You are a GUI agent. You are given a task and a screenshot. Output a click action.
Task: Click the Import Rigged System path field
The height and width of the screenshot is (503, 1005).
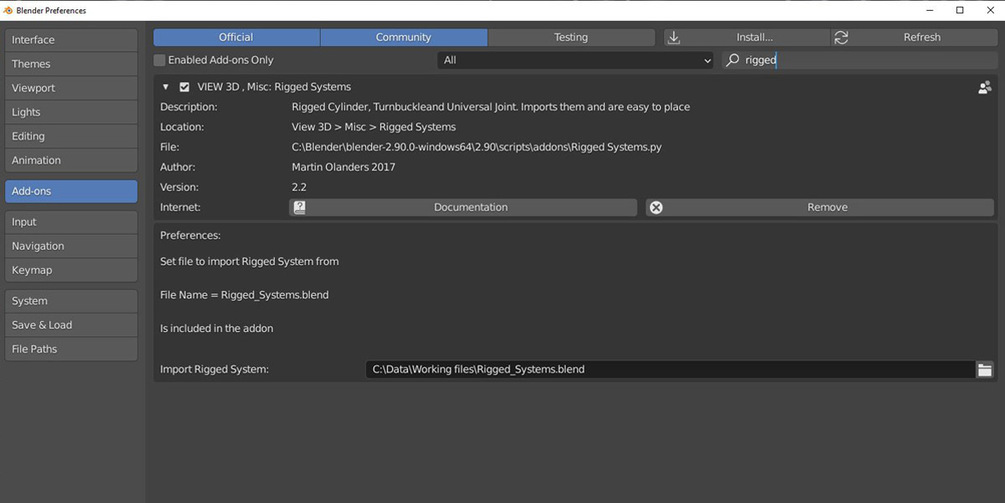(x=670, y=370)
